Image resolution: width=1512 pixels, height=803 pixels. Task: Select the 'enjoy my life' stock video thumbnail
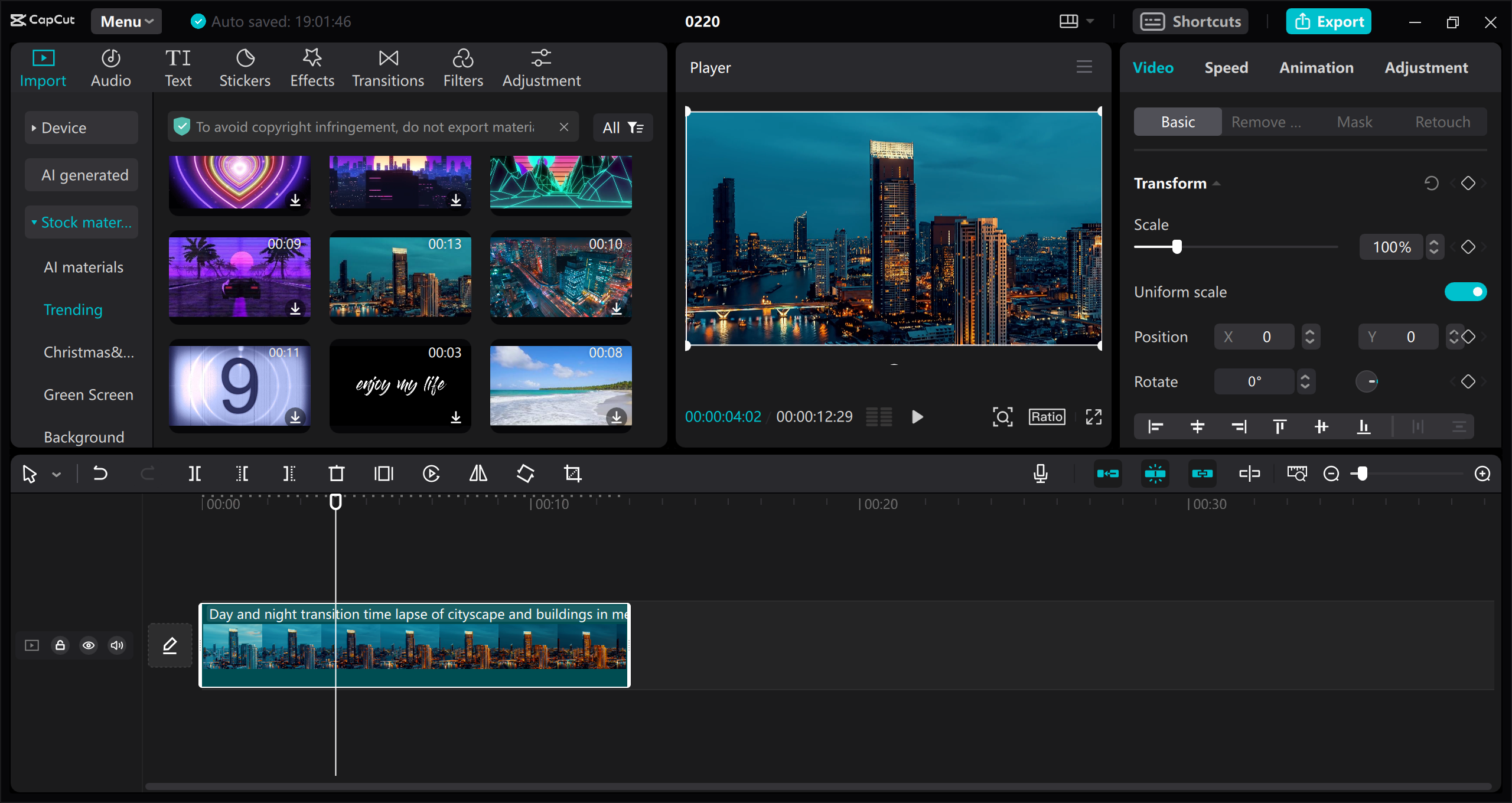[x=400, y=386]
